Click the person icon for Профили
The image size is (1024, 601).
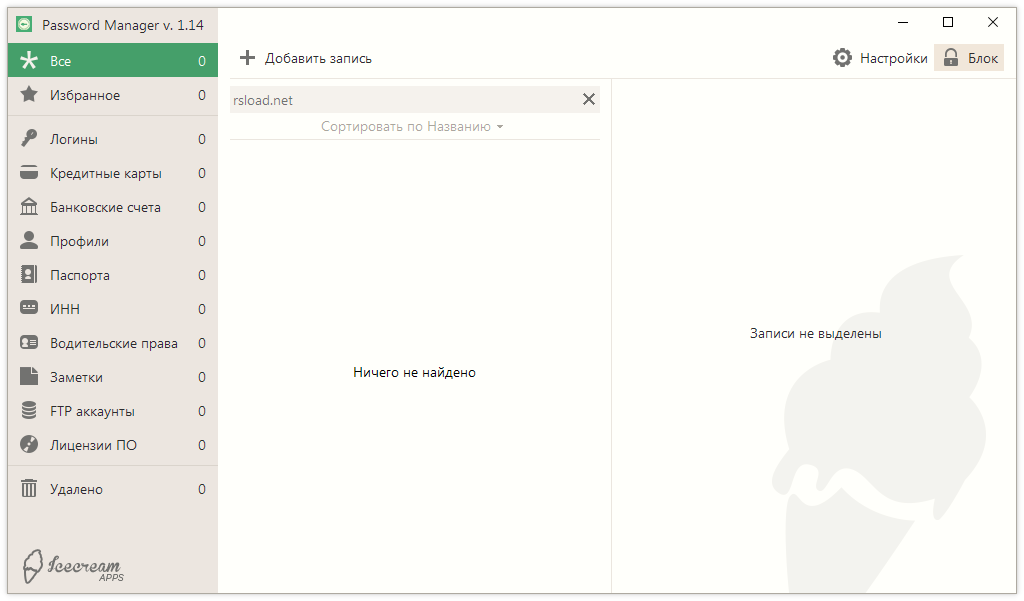(29, 240)
